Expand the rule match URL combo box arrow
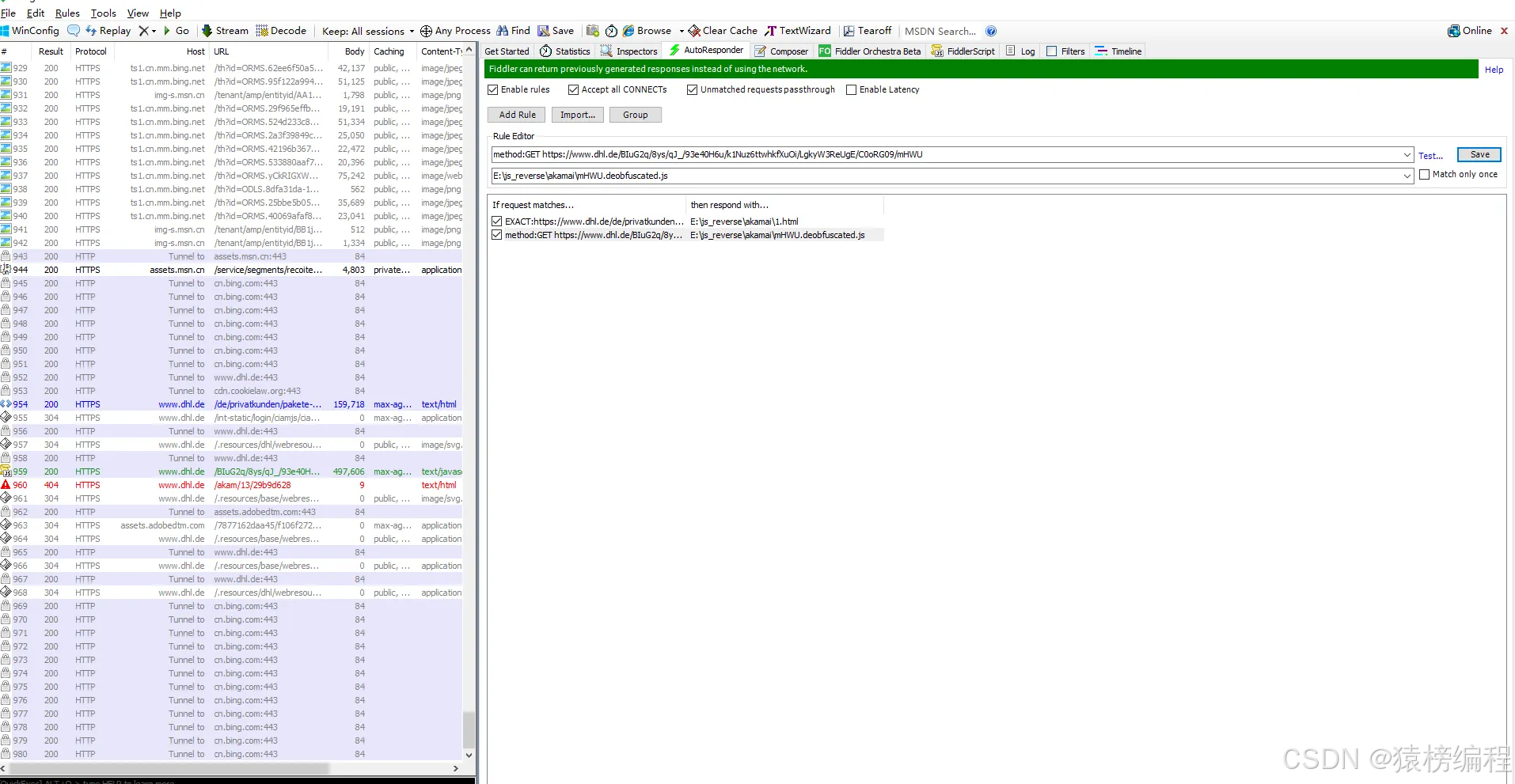Viewport: 1515px width, 784px height. pos(1407,154)
